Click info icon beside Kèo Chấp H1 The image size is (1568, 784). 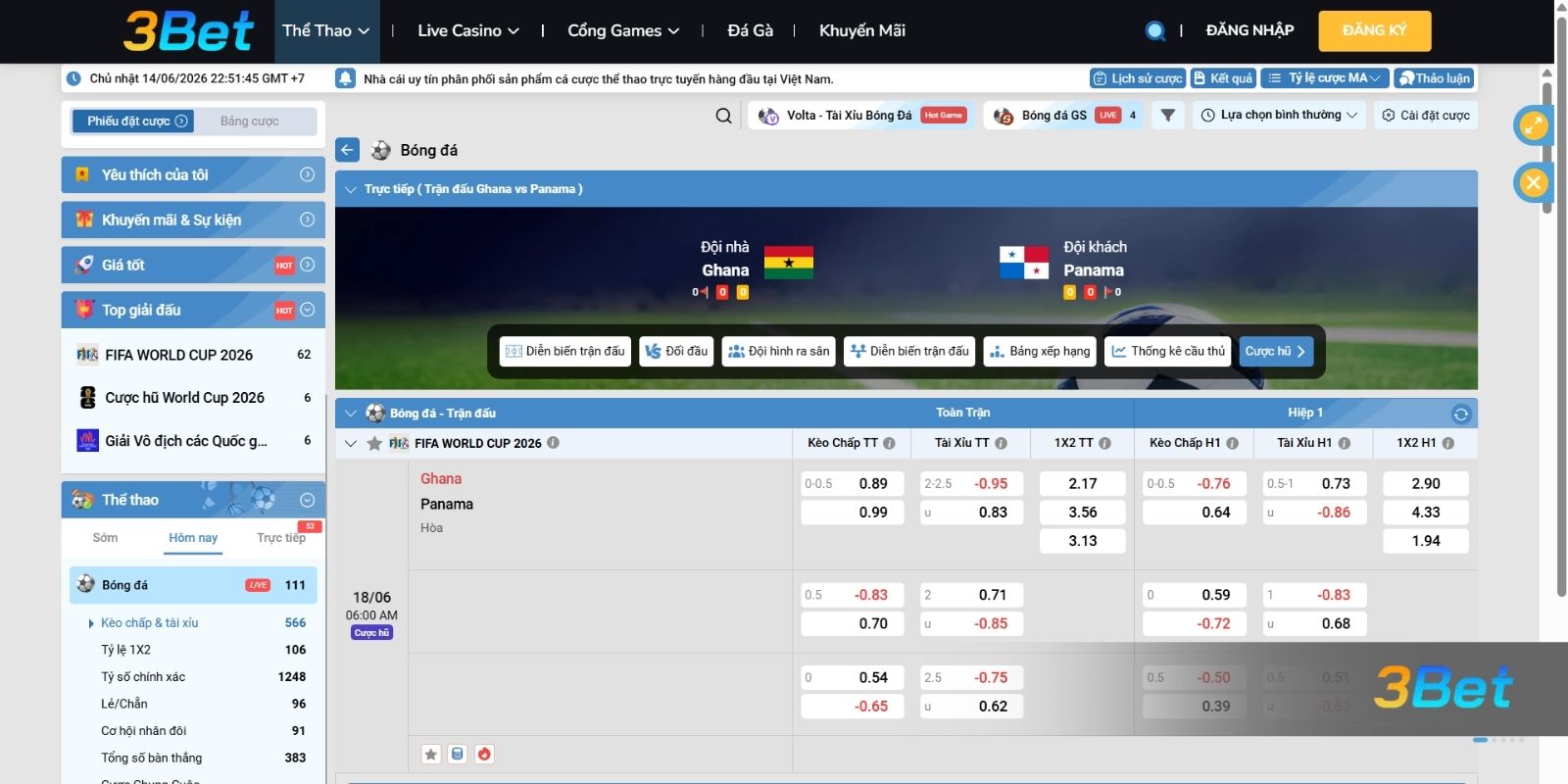pyautogui.click(x=1232, y=443)
